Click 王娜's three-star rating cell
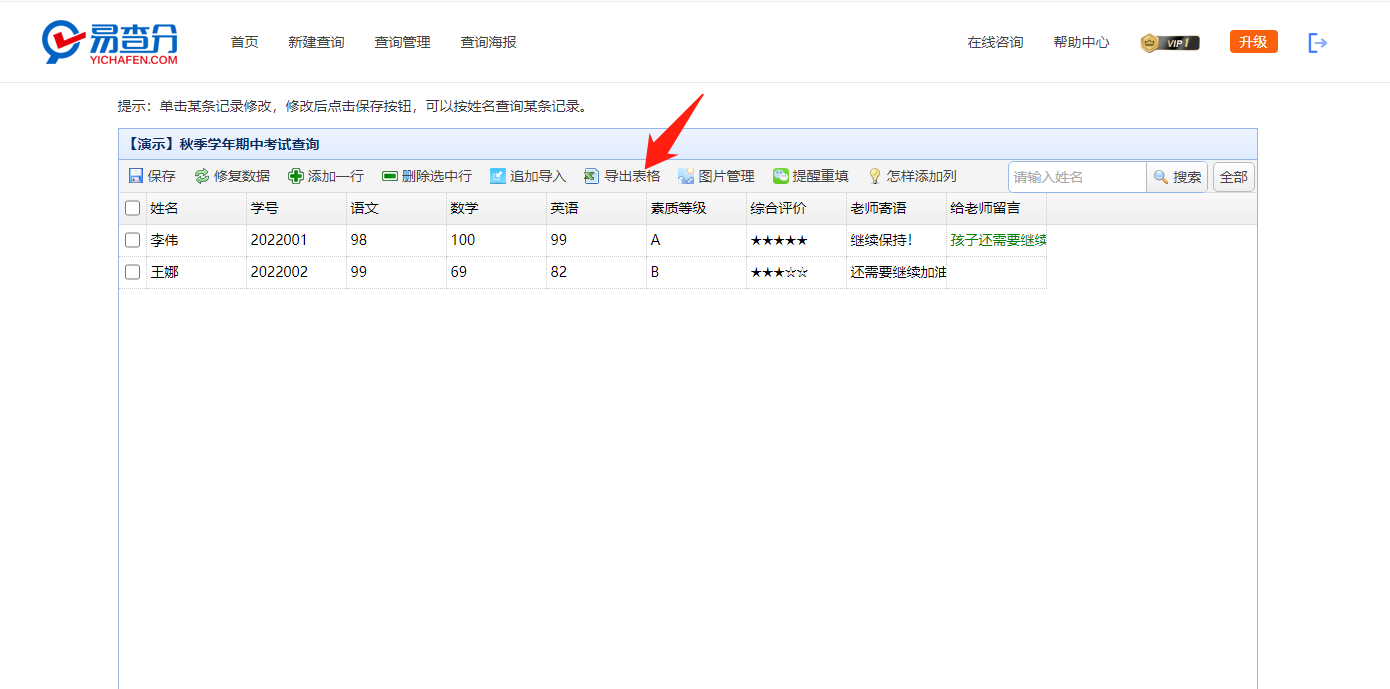The width and height of the screenshot is (1390, 689). pyautogui.click(x=797, y=272)
